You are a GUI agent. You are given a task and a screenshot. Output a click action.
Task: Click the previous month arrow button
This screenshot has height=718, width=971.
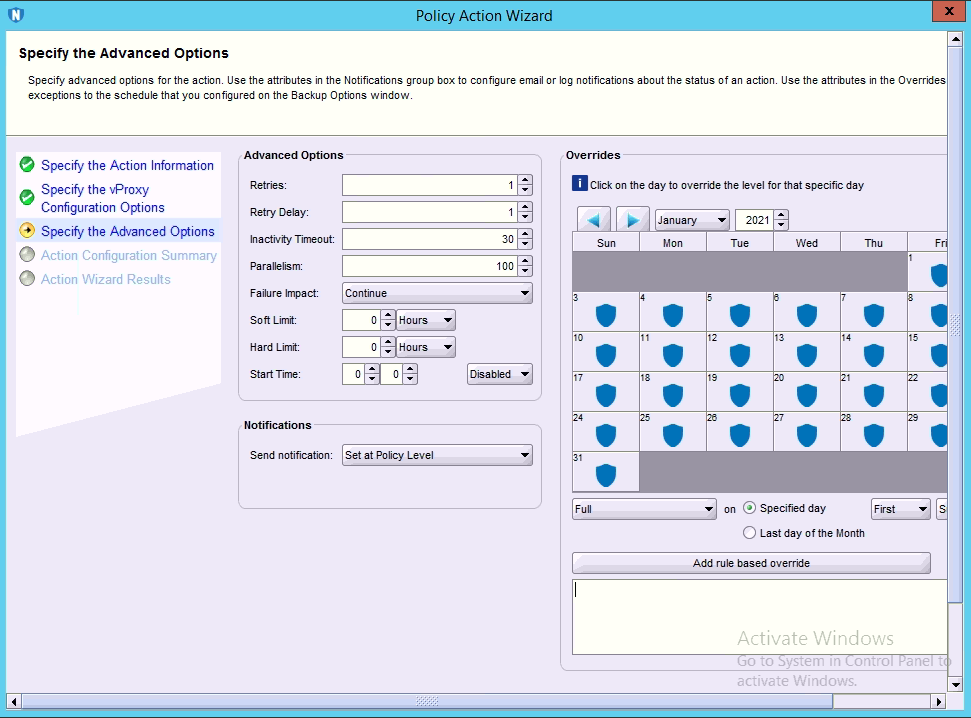tap(594, 220)
